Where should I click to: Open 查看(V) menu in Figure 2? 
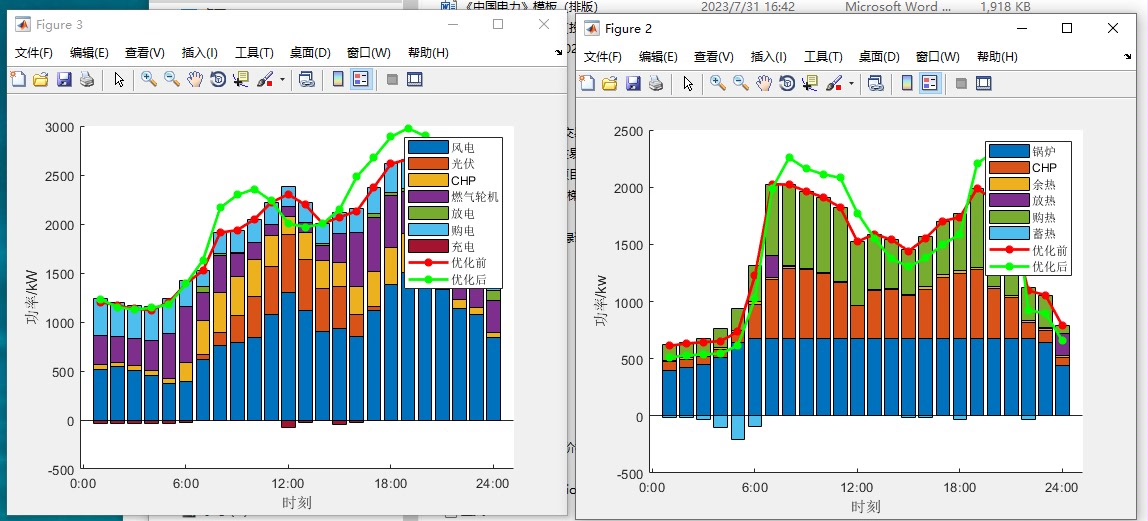713,57
